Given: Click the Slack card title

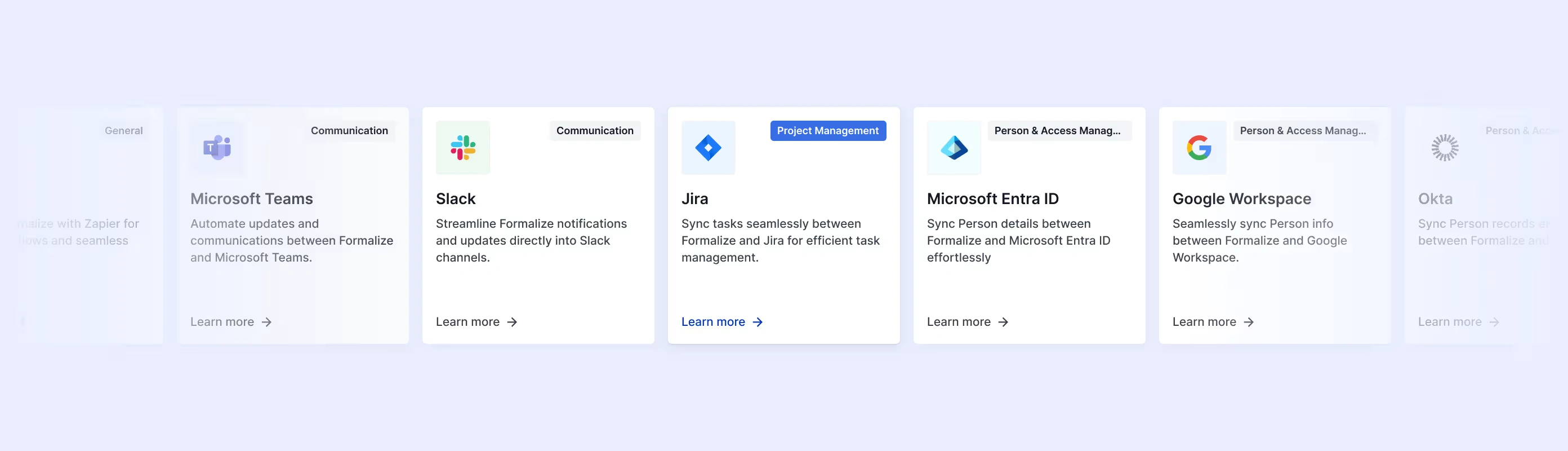Looking at the screenshot, I should [x=455, y=198].
